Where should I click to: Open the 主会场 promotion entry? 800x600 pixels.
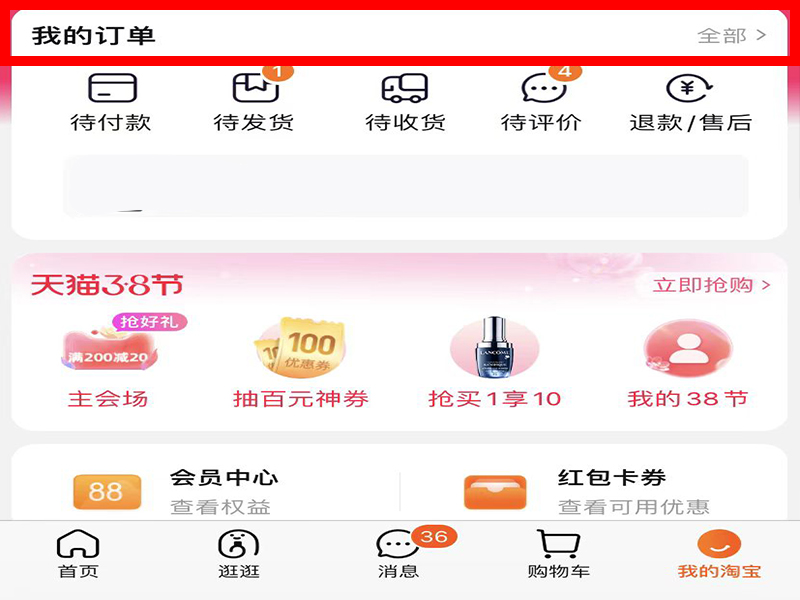tap(108, 362)
